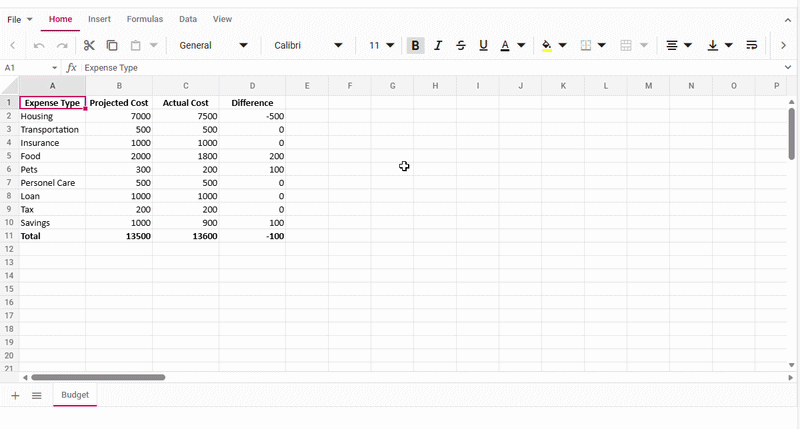Viewport: 800px width, 429px height.
Task: Toggle bold formatting
Action: (x=415, y=45)
